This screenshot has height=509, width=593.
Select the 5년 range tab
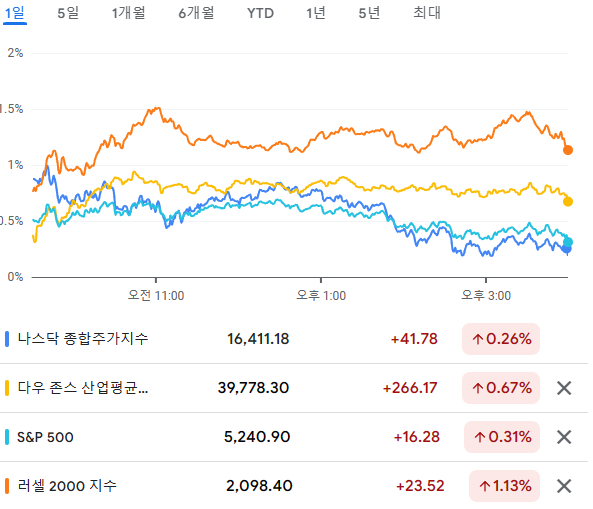click(x=369, y=13)
